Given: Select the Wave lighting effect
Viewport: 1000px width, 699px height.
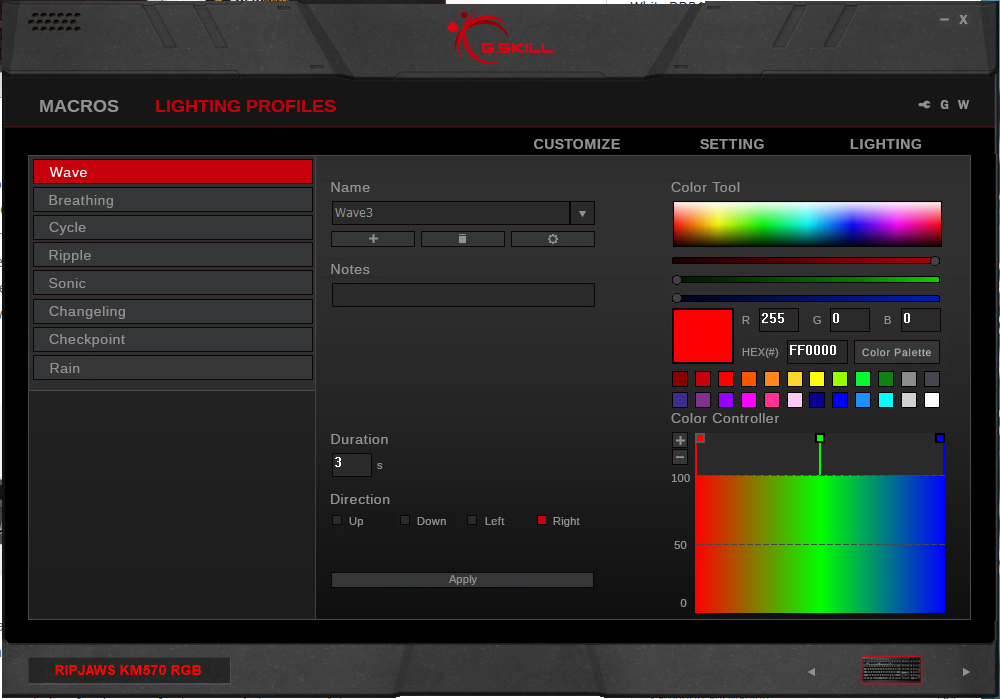Looking at the screenshot, I should click(173, 172).
